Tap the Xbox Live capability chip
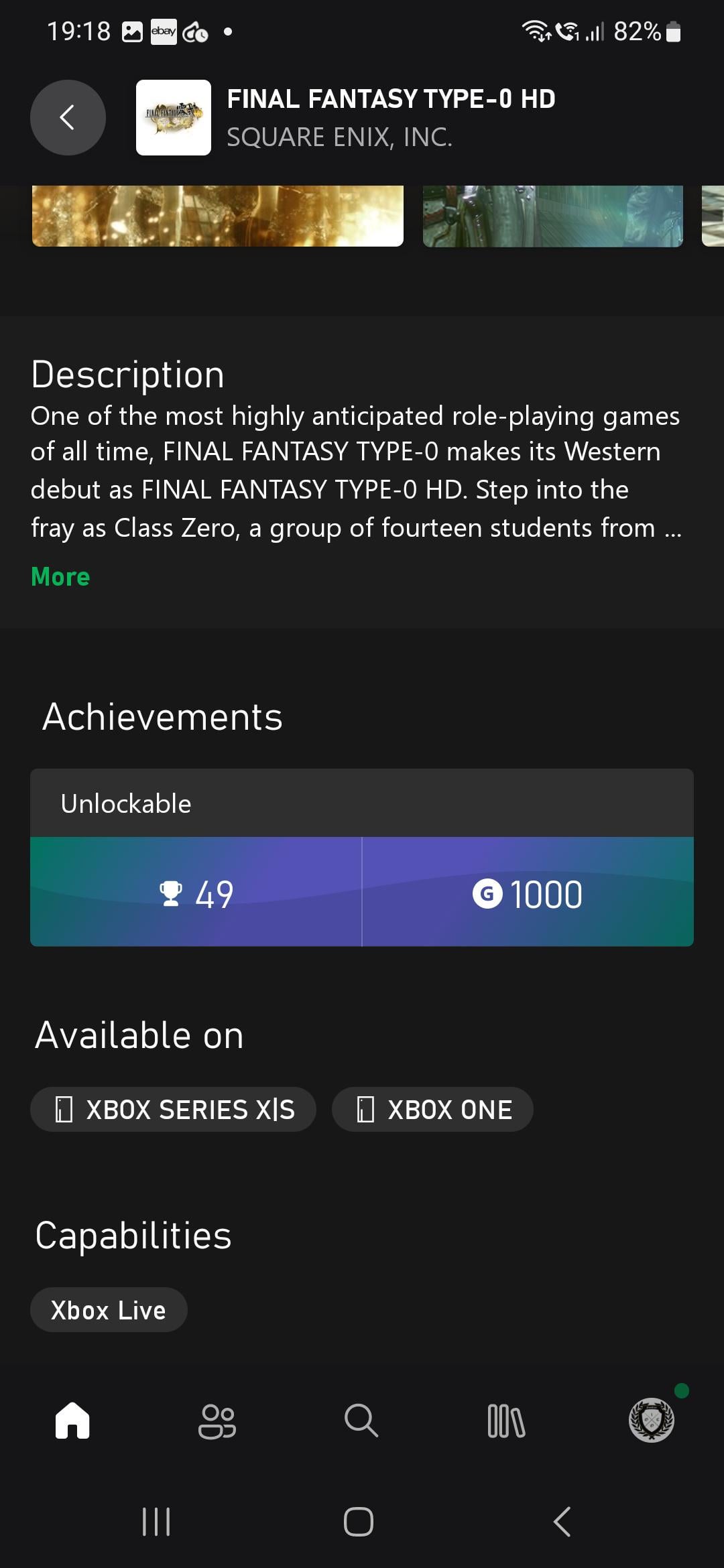Image resolution: width=724 pixels, height=1568 pixels. click(x=109, y=1310)
